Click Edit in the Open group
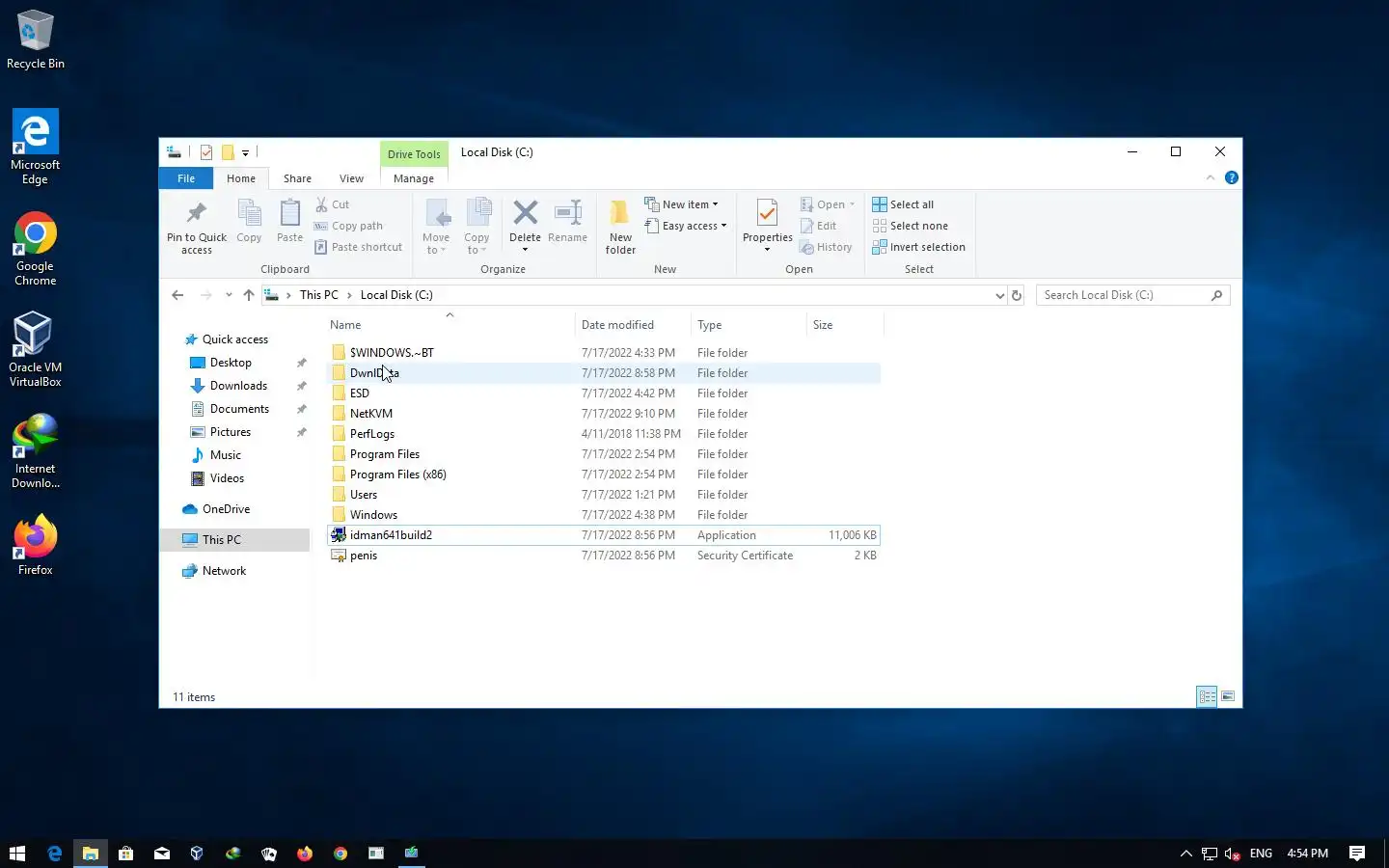The height and width of the screenshot is (868, 1389). click(x=818, y=226)
